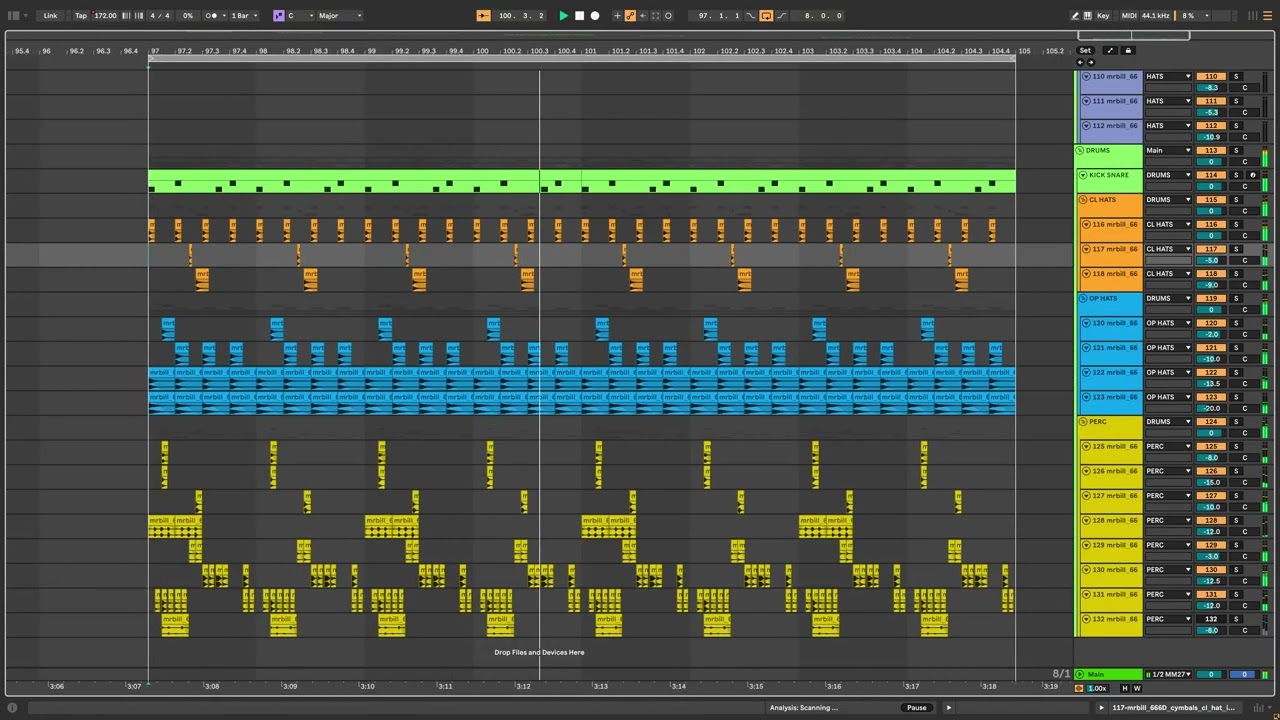Click the Link button

pyautogui.click(x=50, y=16)
